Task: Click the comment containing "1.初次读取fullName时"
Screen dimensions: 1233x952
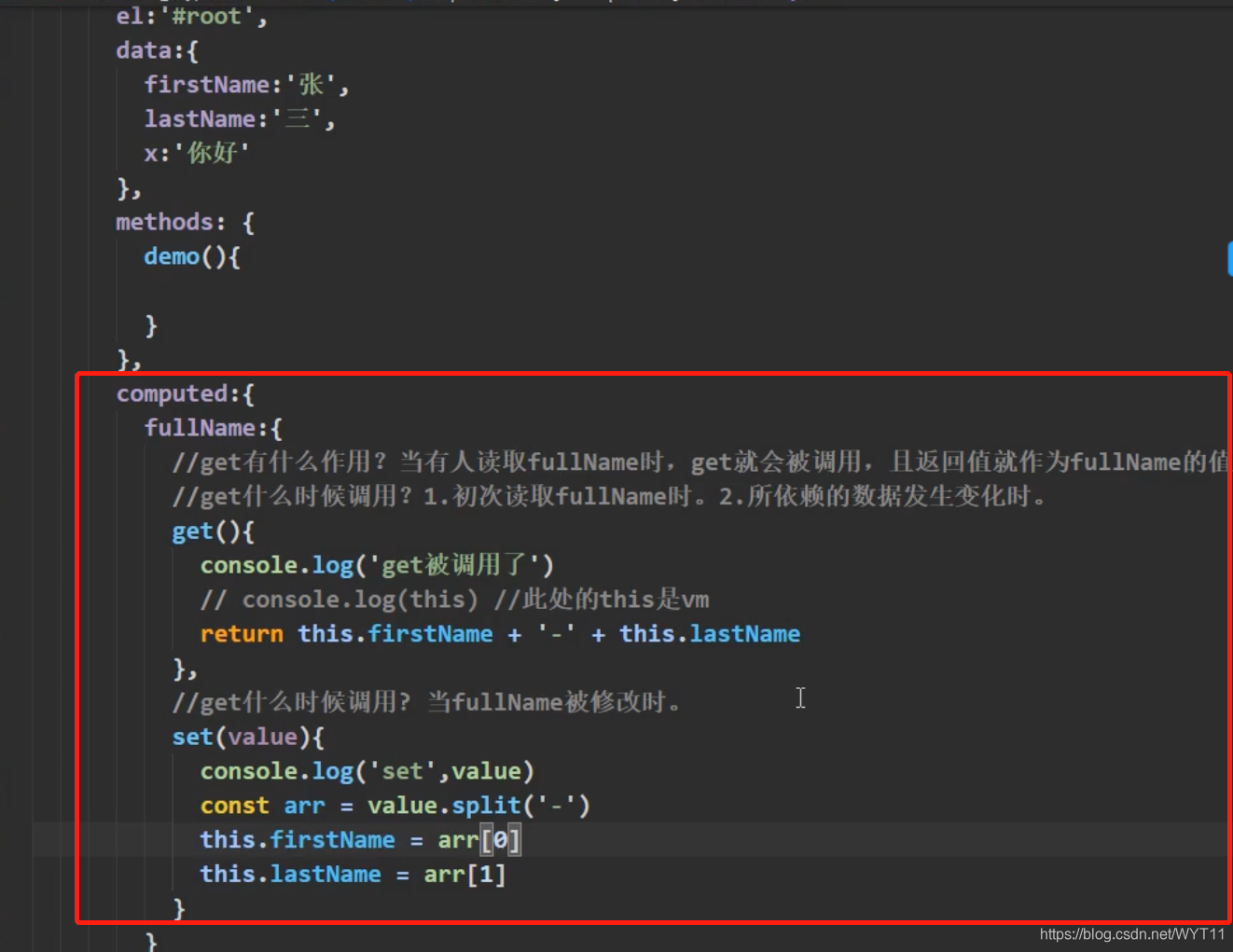Action: pyautogui.click(x=610, y=496)
